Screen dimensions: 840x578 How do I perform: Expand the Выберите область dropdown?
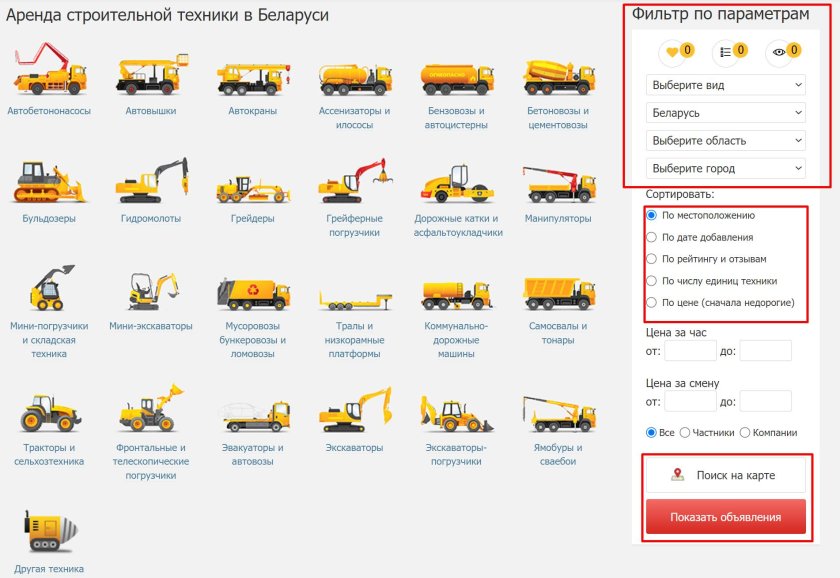(x=729, y=139)
